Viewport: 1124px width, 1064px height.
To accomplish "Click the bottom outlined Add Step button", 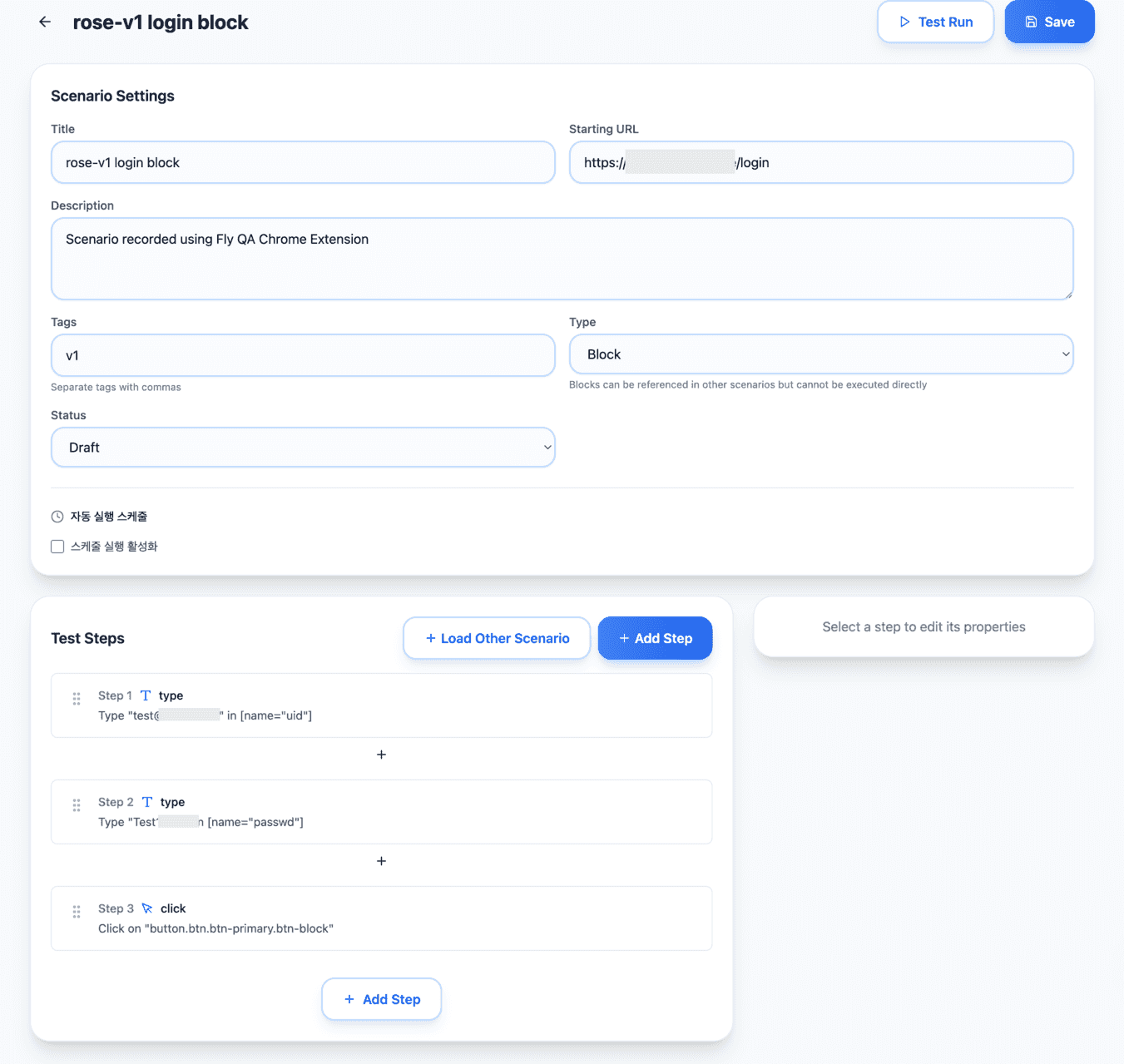I will point(382,999).
